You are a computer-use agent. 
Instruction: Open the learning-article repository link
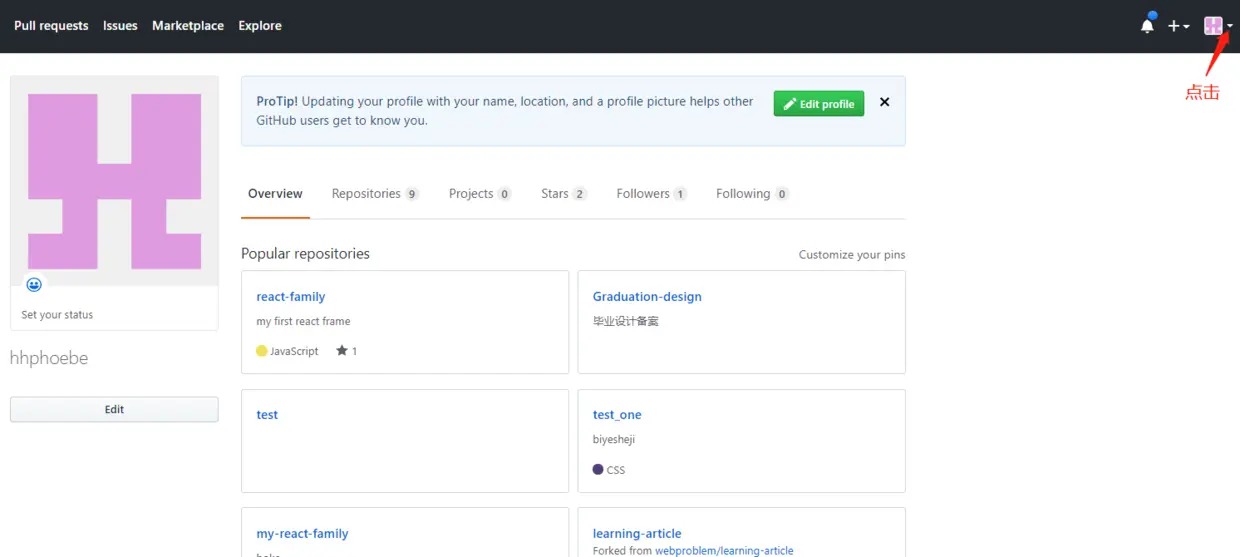(637, 534)
